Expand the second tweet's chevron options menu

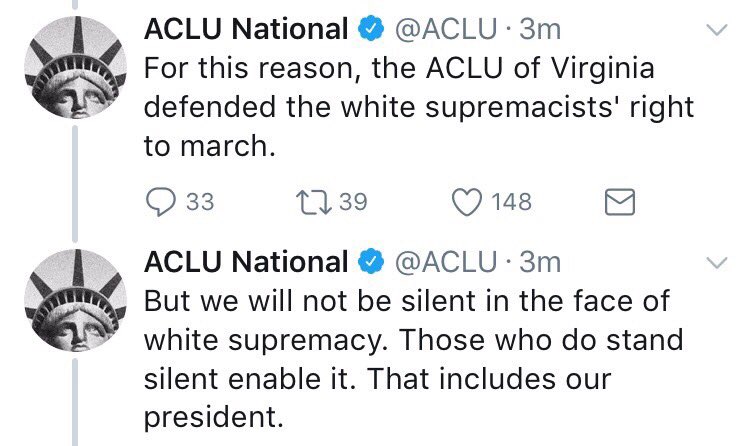tap(716, 263)
